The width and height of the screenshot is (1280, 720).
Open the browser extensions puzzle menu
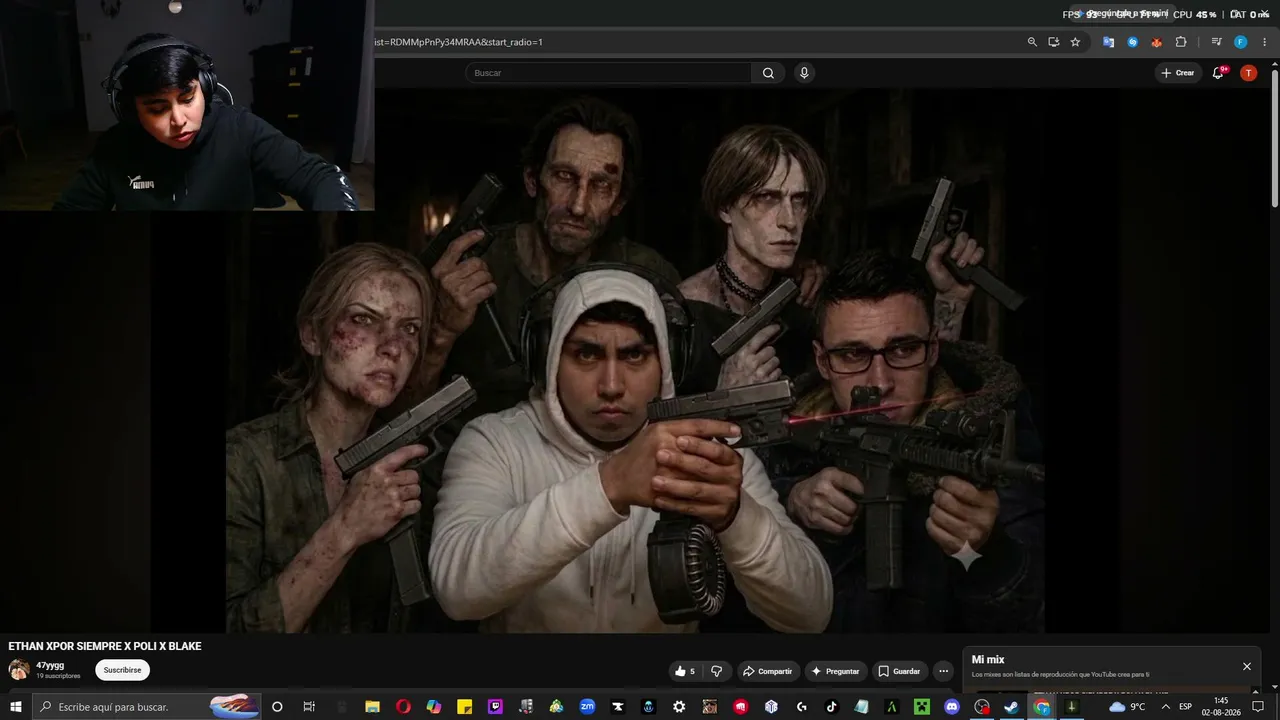pos(1181,42)
